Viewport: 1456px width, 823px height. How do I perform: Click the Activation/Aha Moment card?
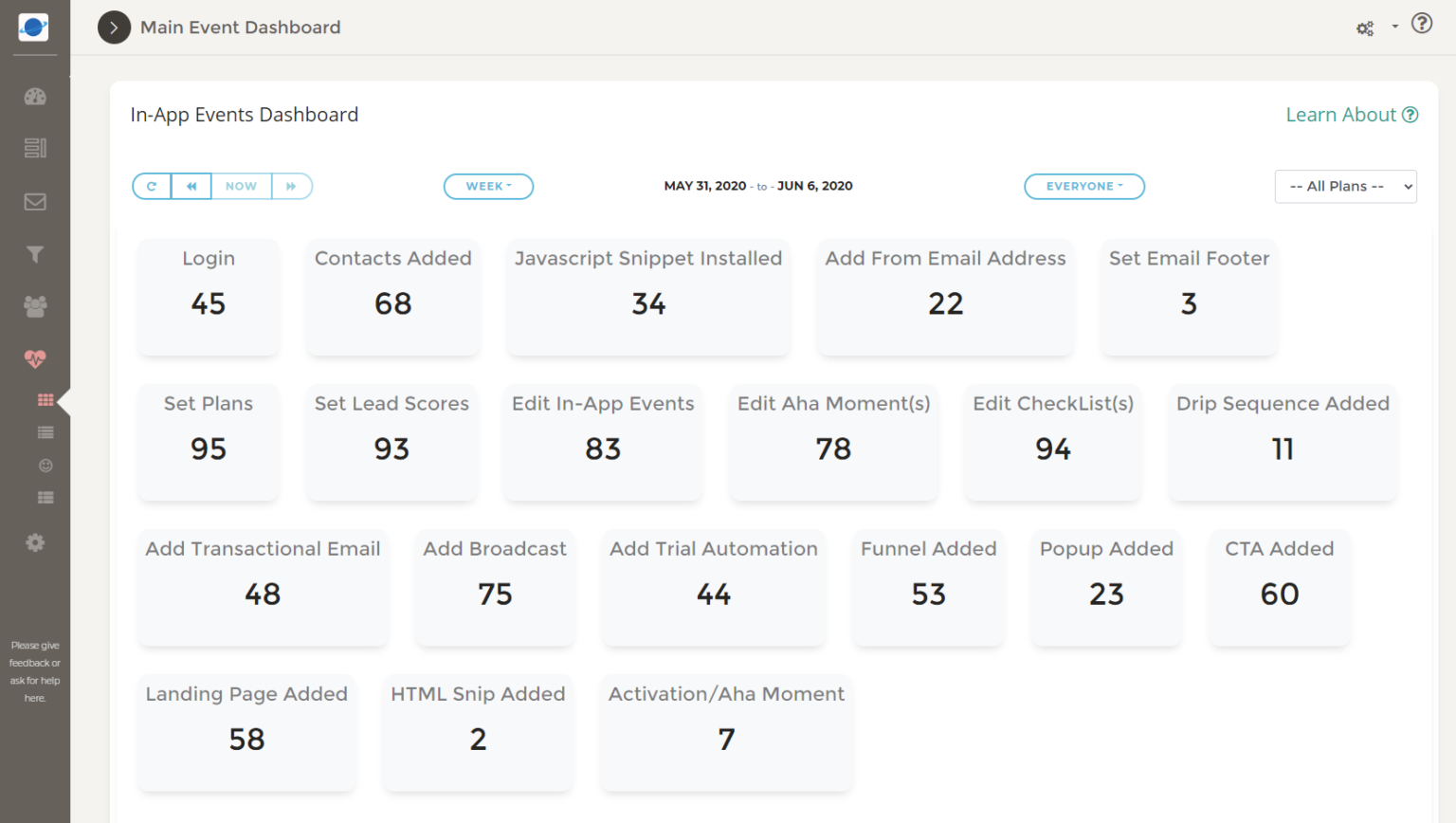pyautogui.click(x=726, y=732)
